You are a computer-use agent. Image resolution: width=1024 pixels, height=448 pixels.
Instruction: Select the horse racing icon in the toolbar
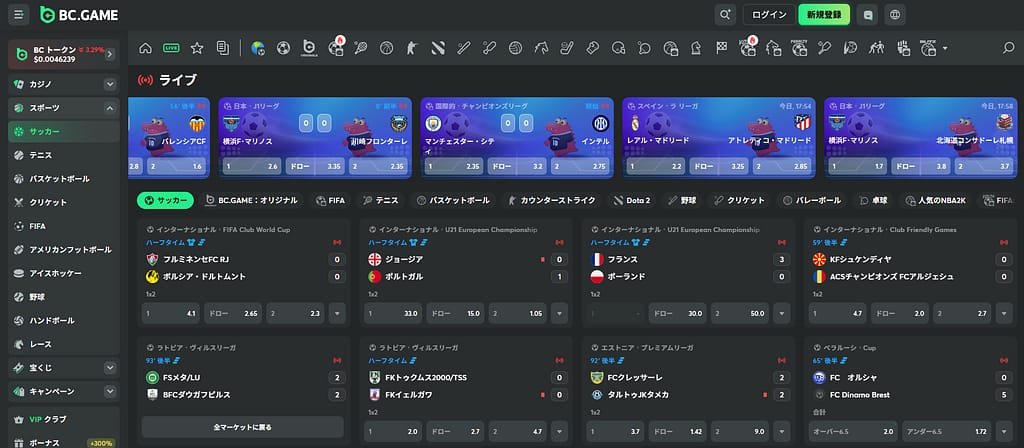pyautogui.click(x=541, y=48)
